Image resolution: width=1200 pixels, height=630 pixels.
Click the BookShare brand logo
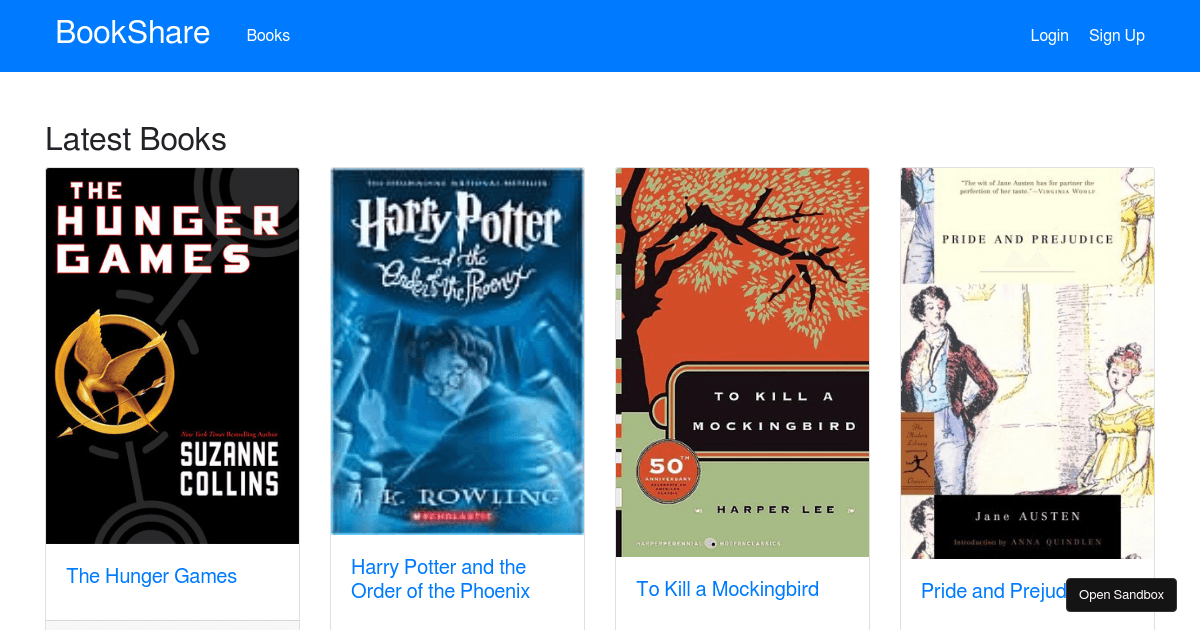[132, 32]
